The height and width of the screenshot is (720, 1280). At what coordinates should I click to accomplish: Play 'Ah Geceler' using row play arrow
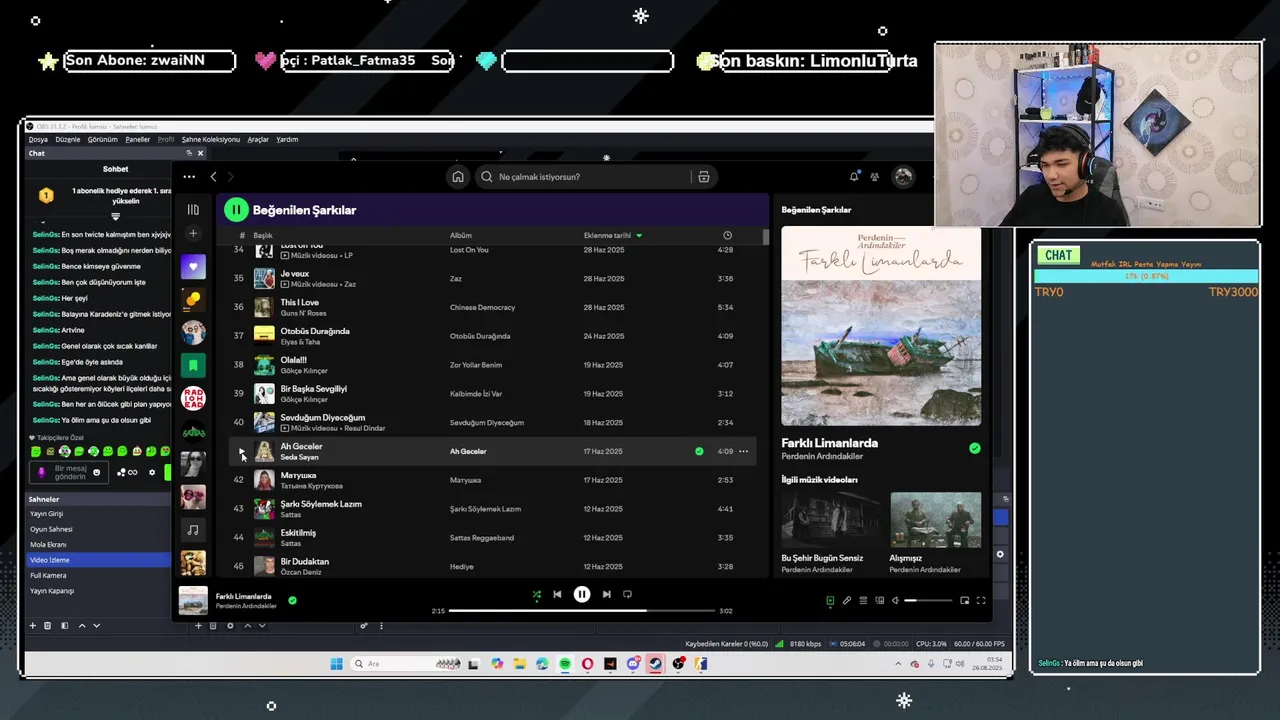pos(240,451)
